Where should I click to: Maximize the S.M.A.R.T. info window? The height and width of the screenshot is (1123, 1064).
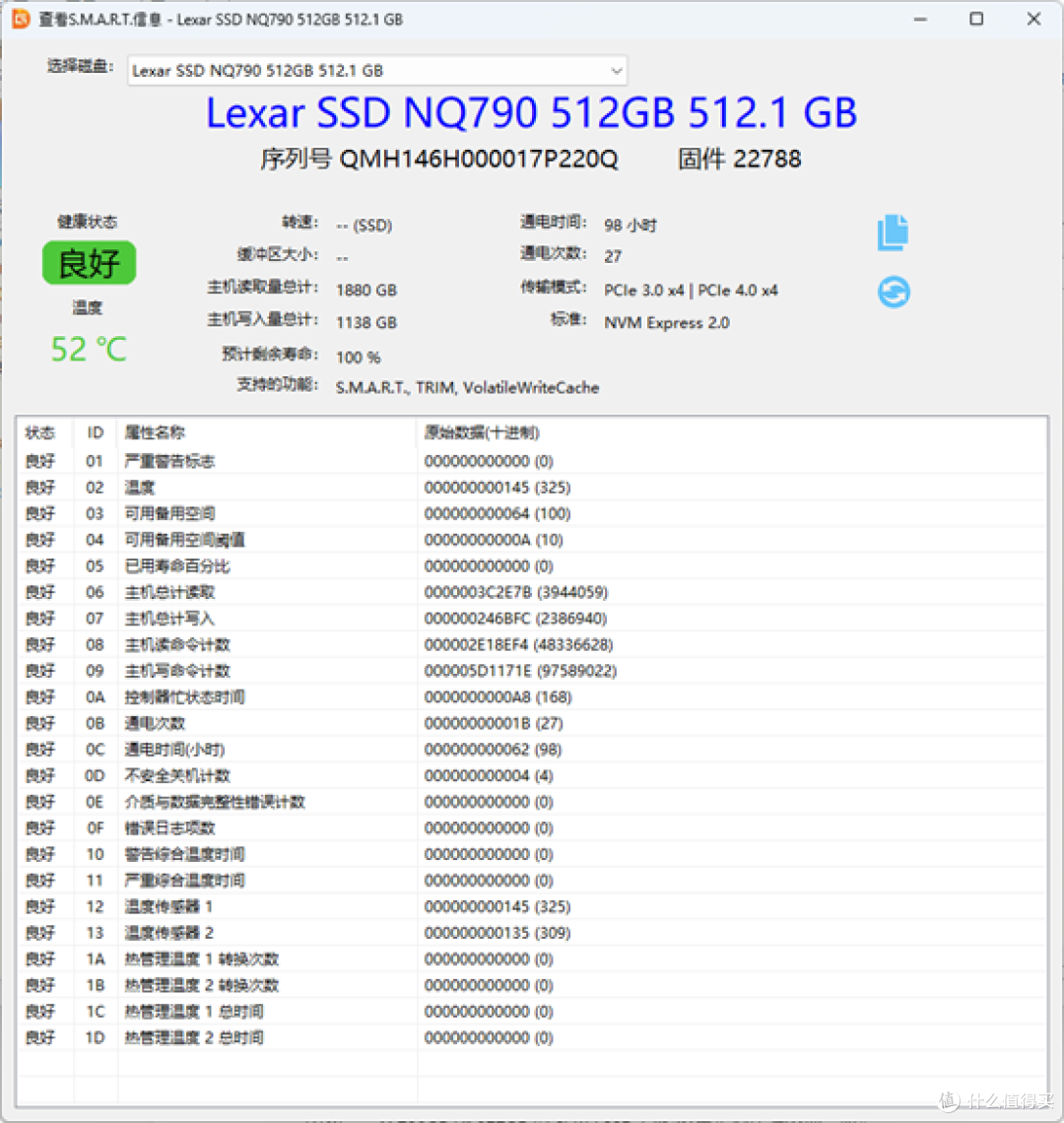pos(976,20)
